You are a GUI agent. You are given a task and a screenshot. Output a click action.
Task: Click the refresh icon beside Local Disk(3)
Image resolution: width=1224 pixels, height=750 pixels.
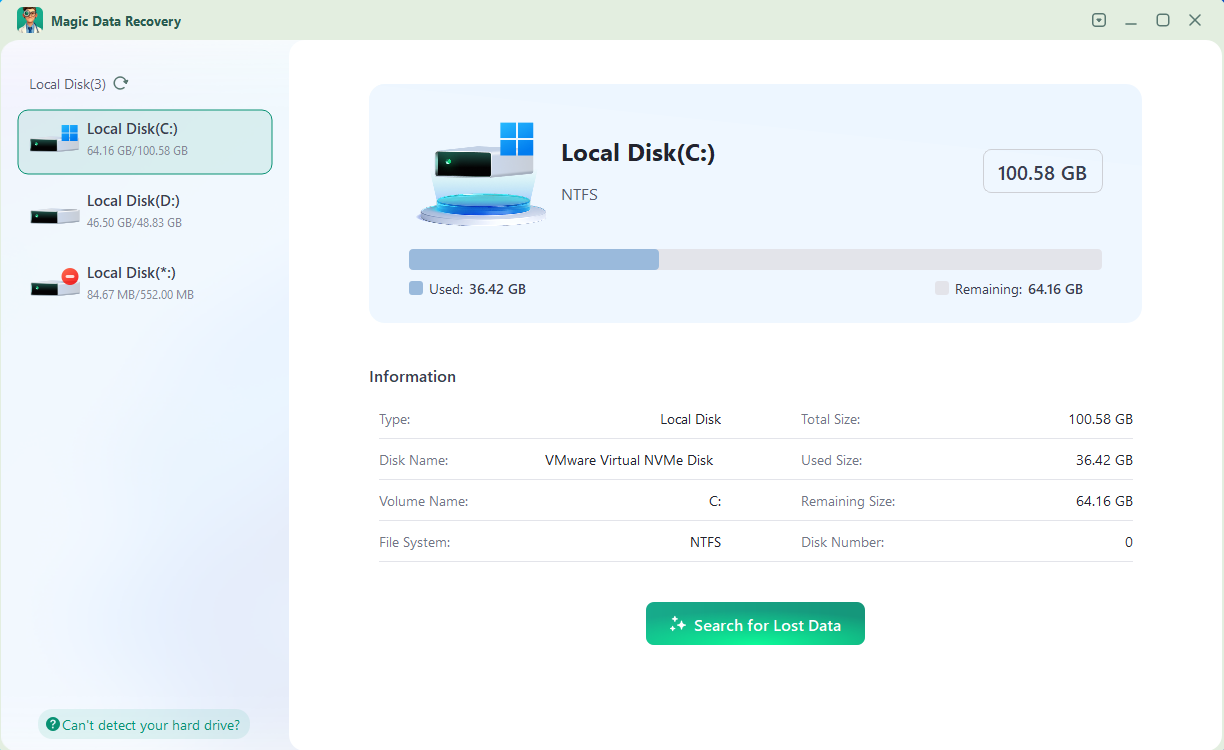tap(121, 84)
